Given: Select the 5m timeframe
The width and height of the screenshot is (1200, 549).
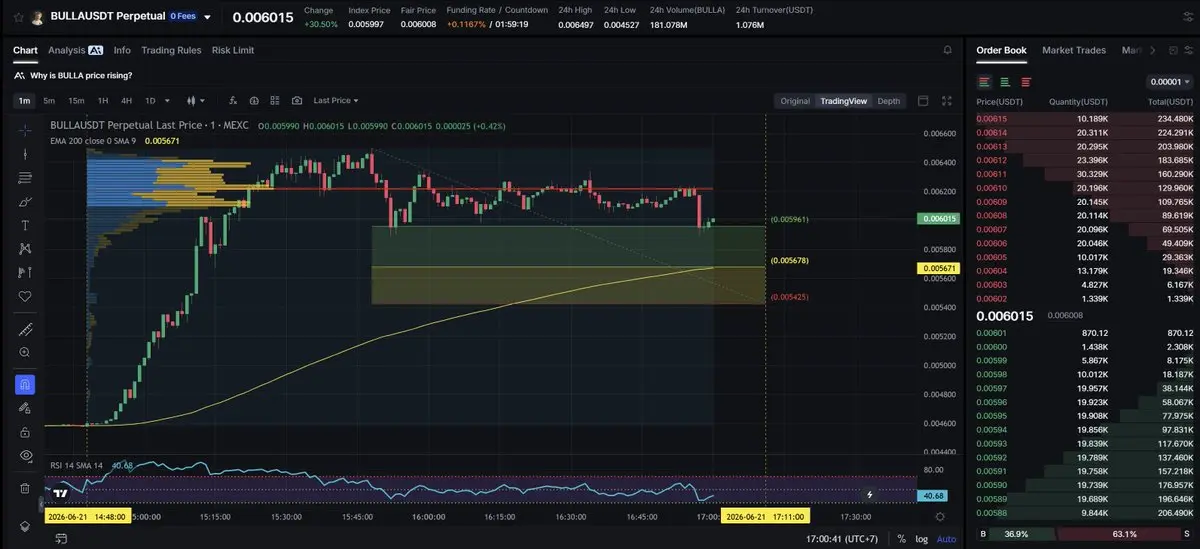Looking at the screenshot, I should [49, 101].
